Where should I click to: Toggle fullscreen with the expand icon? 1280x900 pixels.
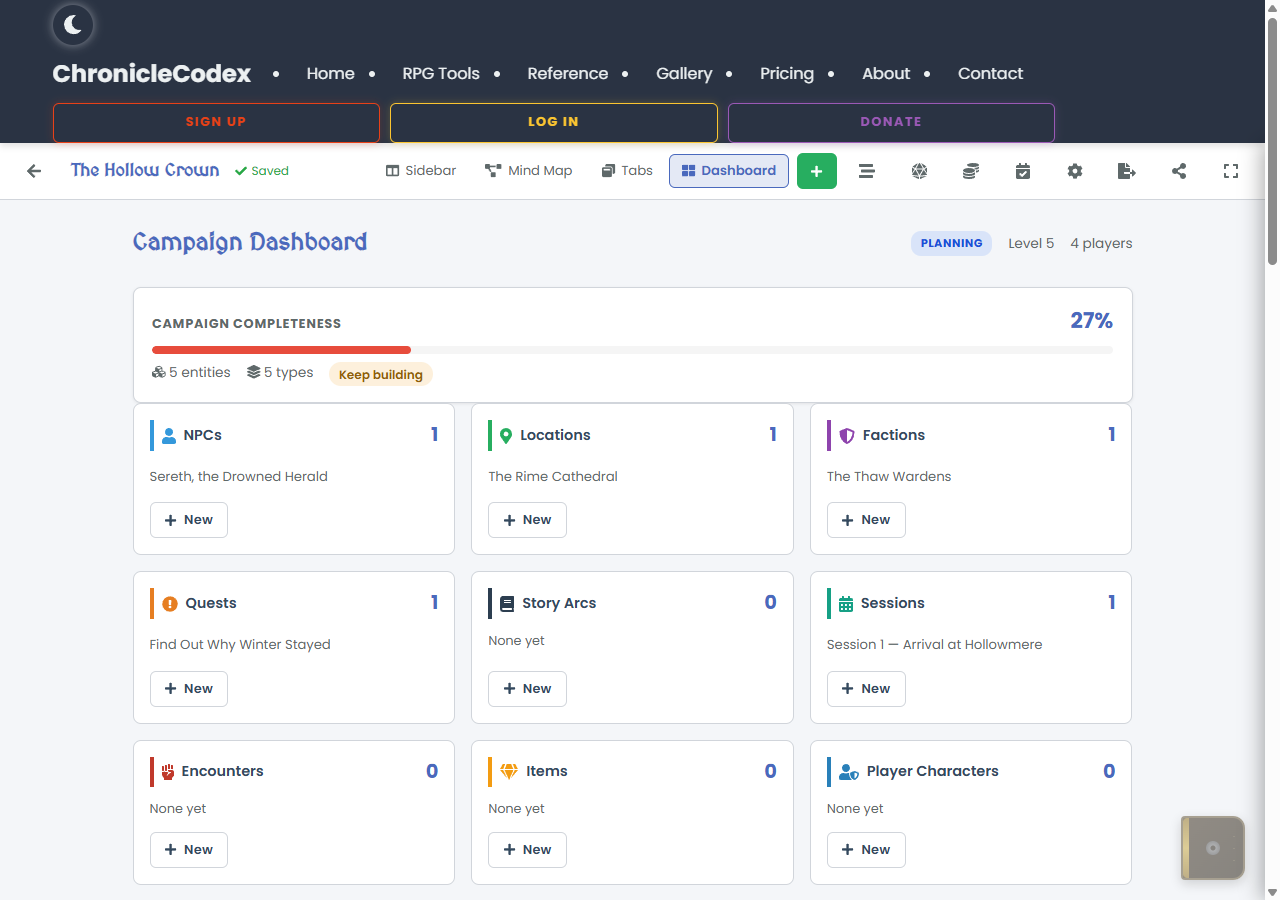[1231, 171]
